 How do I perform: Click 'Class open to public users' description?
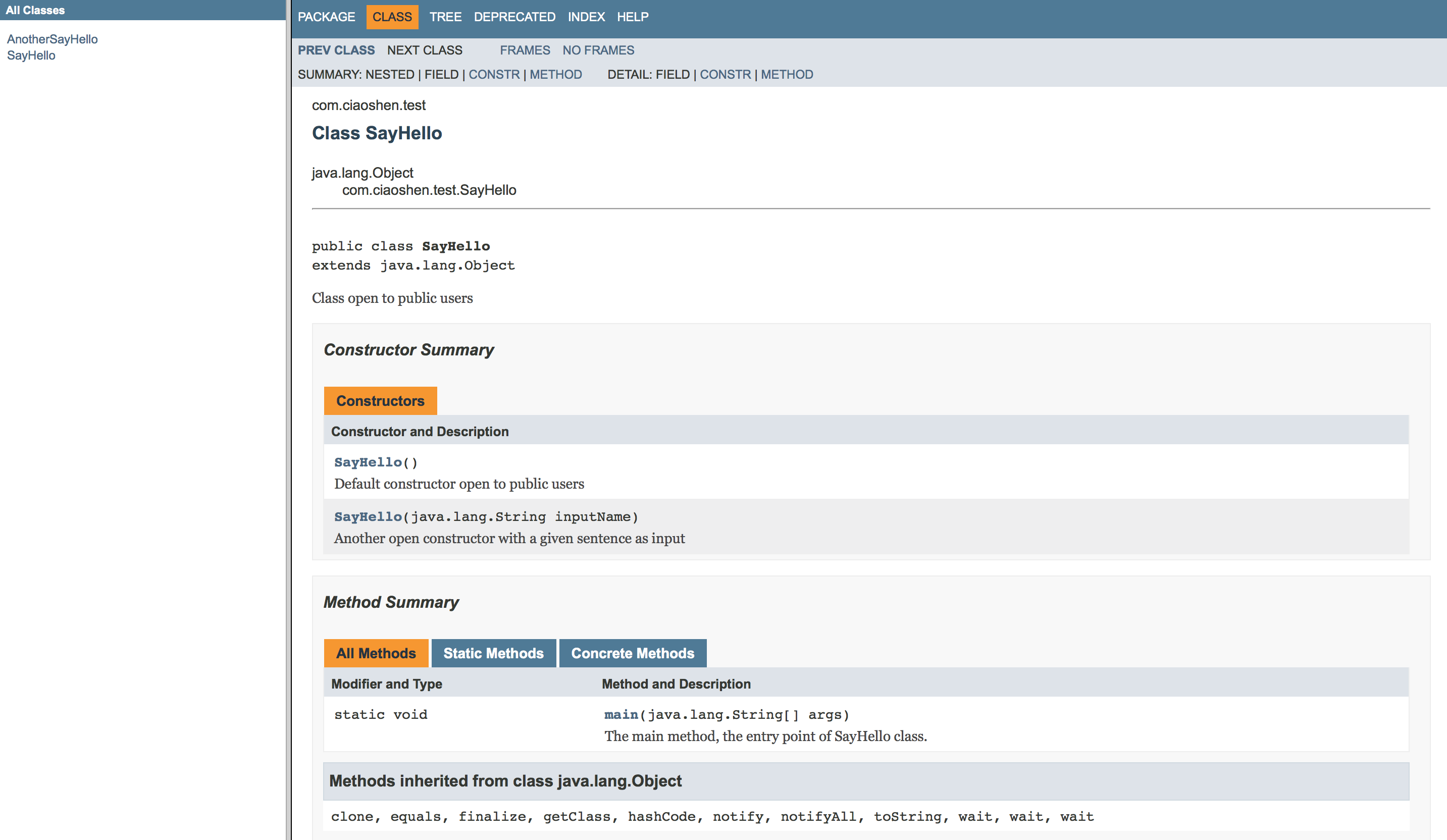click(x=392, y=298)
